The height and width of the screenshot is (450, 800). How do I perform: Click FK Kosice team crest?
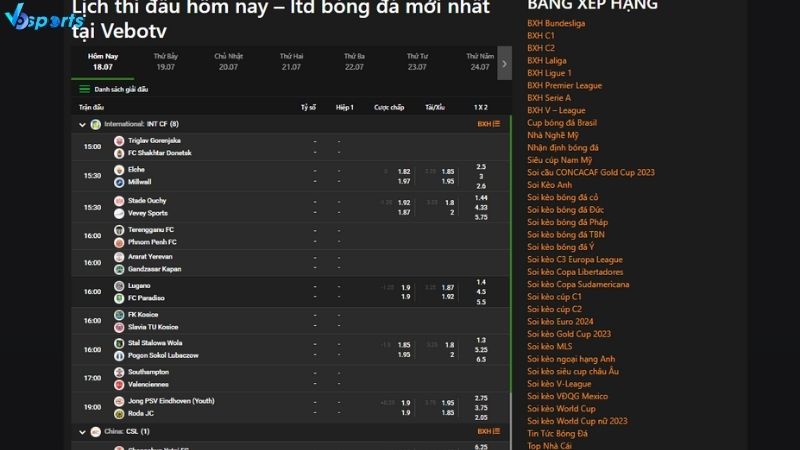tap(119, 315)
